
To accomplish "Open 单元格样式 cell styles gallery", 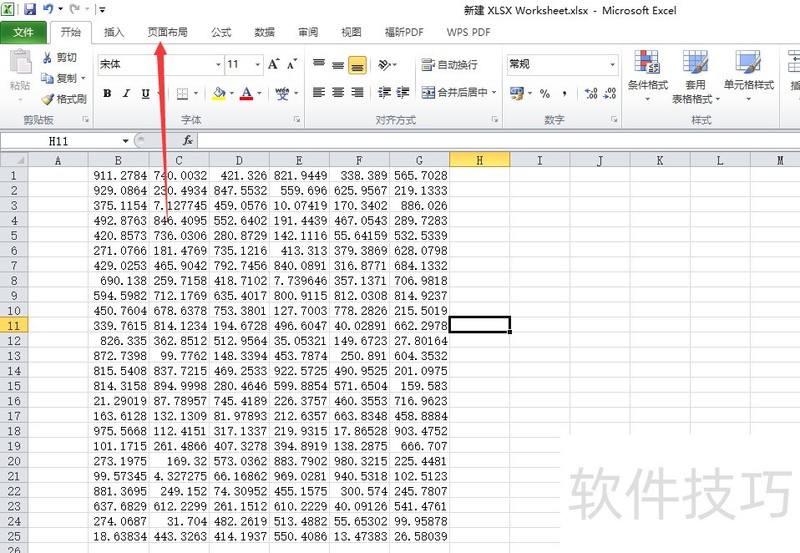I will tap(748, 76).
